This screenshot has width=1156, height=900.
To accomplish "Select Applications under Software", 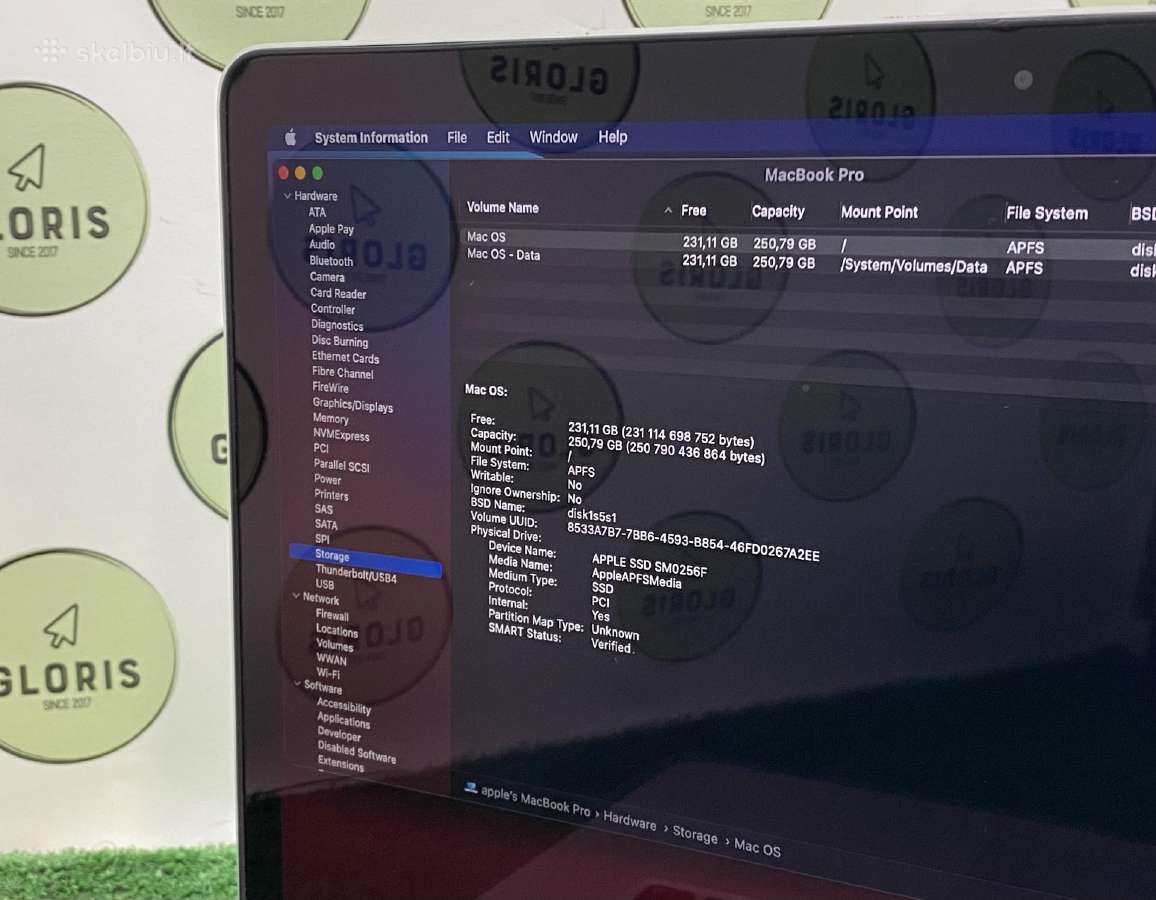I will pos(344,720).
